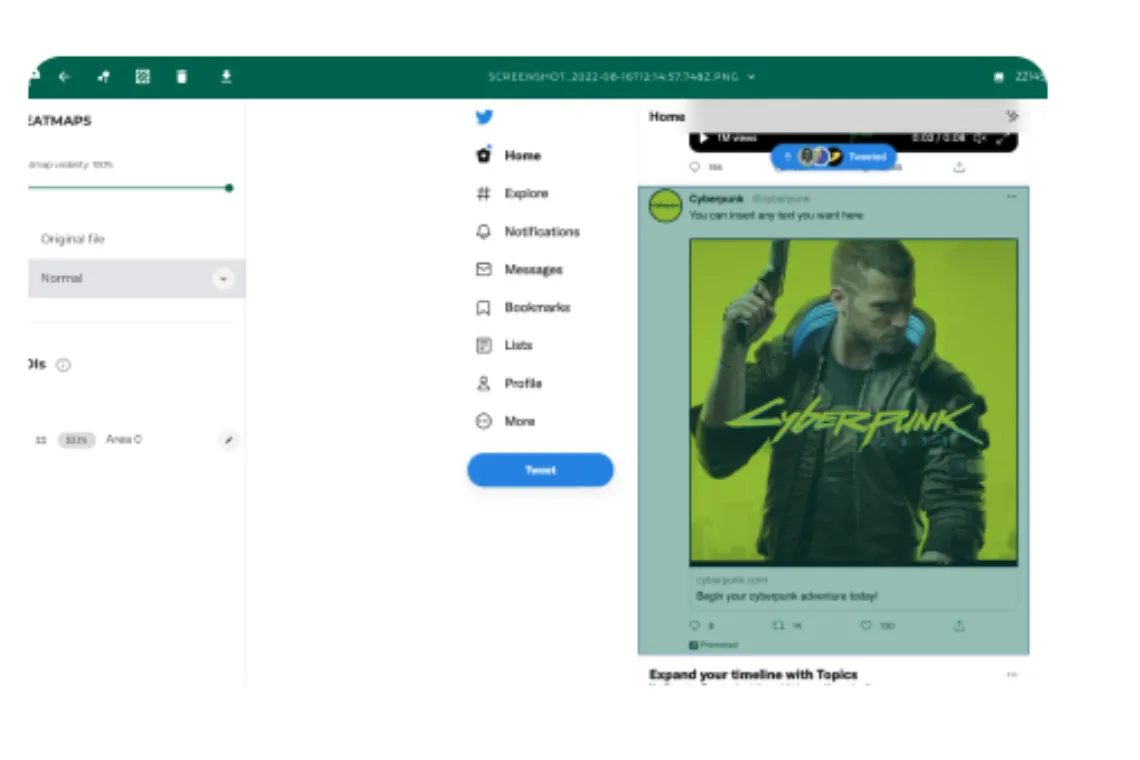The height and width of the screenshot is (760, 1140).
Task: Click the percentage badge on Area 0
Action: point(76,440)
